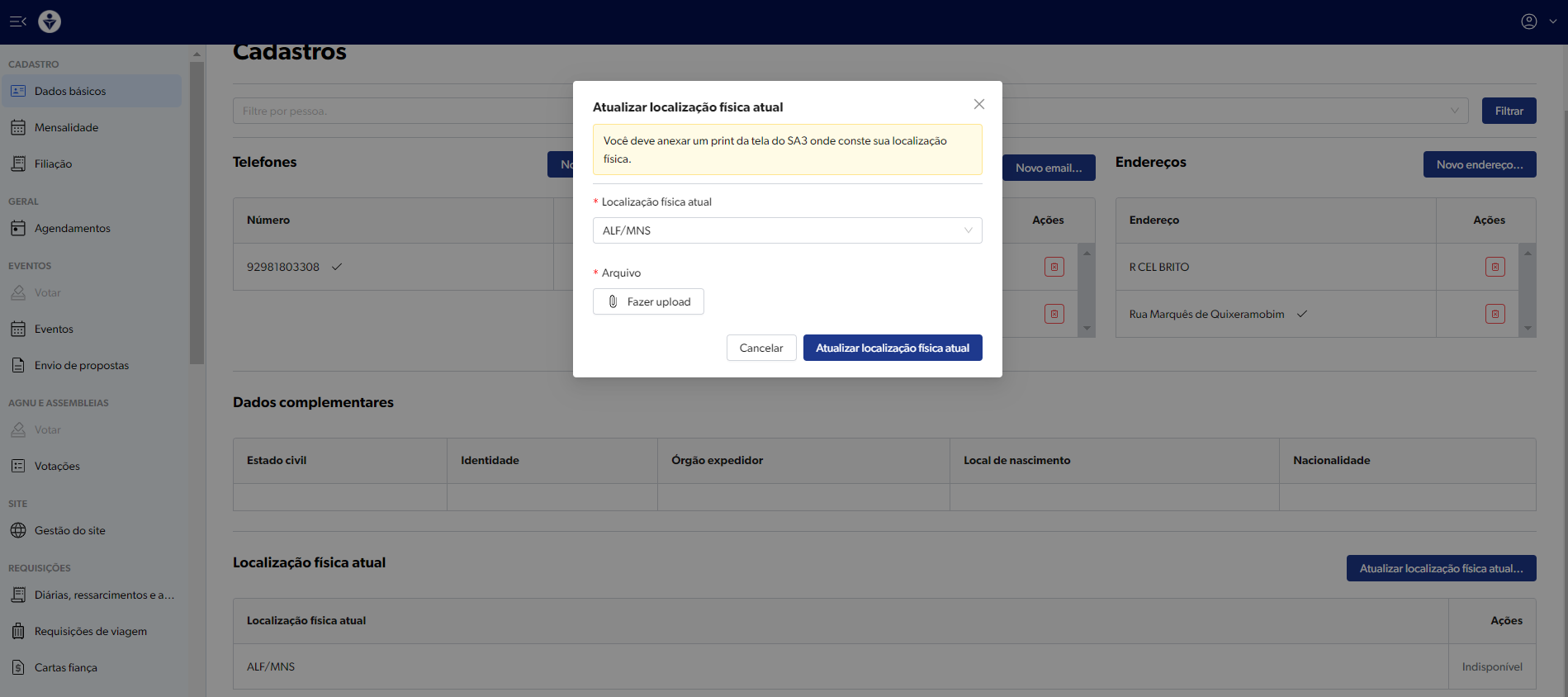
Task: Expand the filter dropdown next to Filtrar
Action: (1454, 111)
